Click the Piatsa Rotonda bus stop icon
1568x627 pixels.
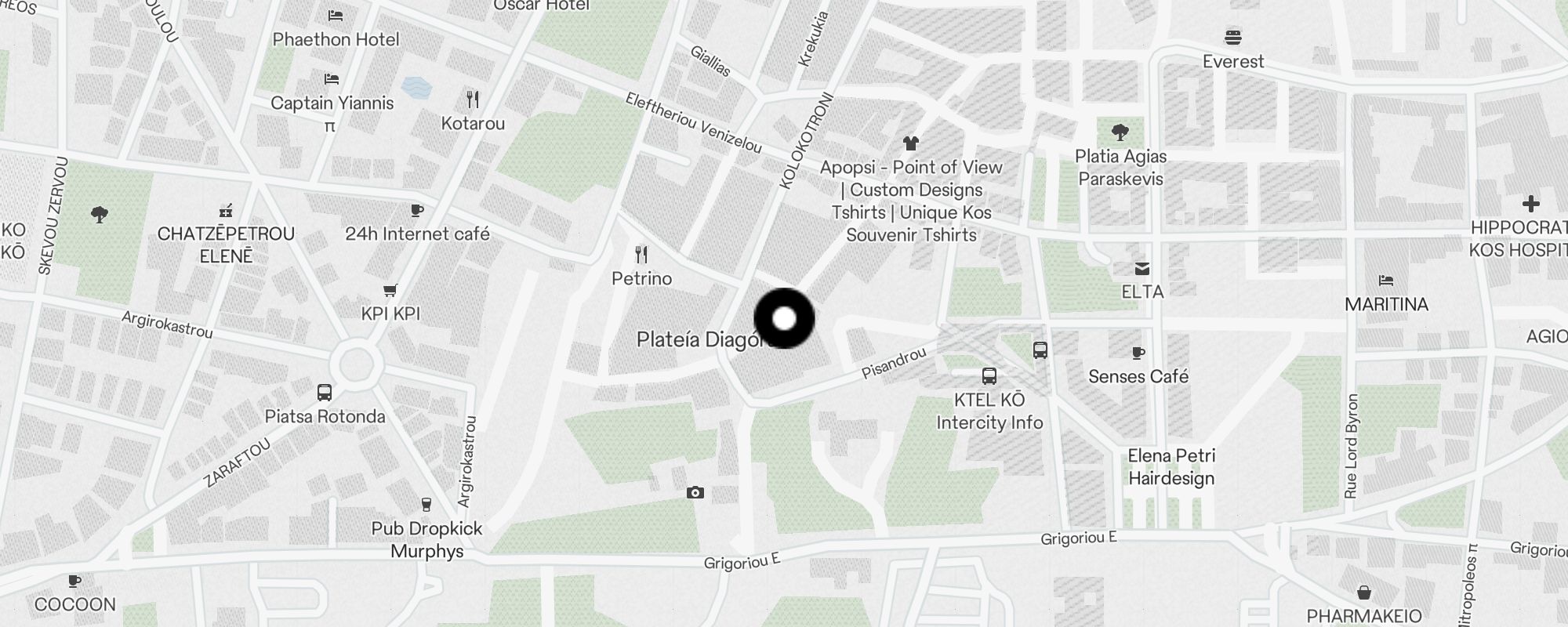tap(325, 393)
